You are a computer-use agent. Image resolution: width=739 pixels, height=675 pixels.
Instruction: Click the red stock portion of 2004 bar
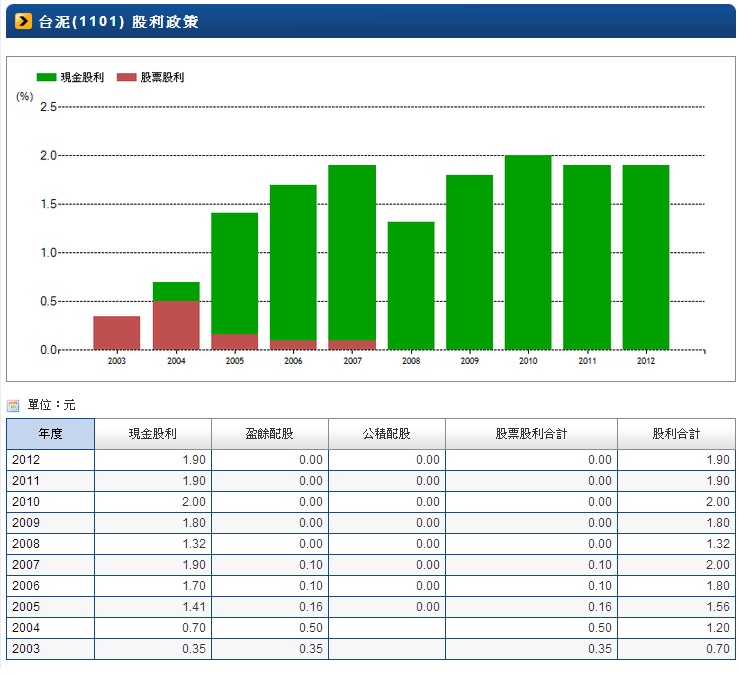[x=176, y=325]
